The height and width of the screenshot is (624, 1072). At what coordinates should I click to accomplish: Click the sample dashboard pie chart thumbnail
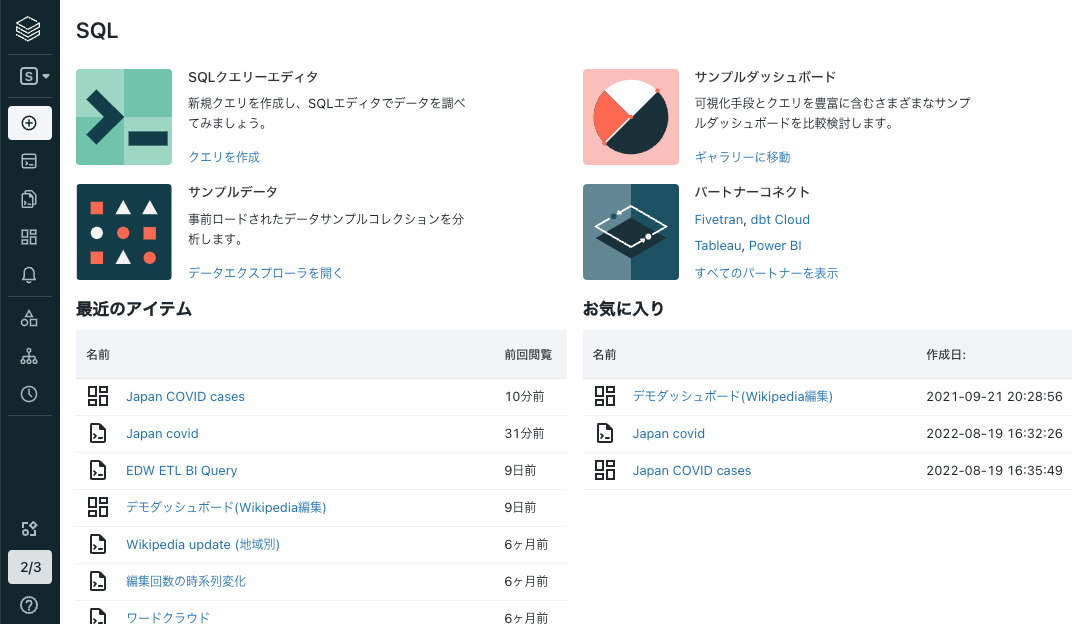631,117
